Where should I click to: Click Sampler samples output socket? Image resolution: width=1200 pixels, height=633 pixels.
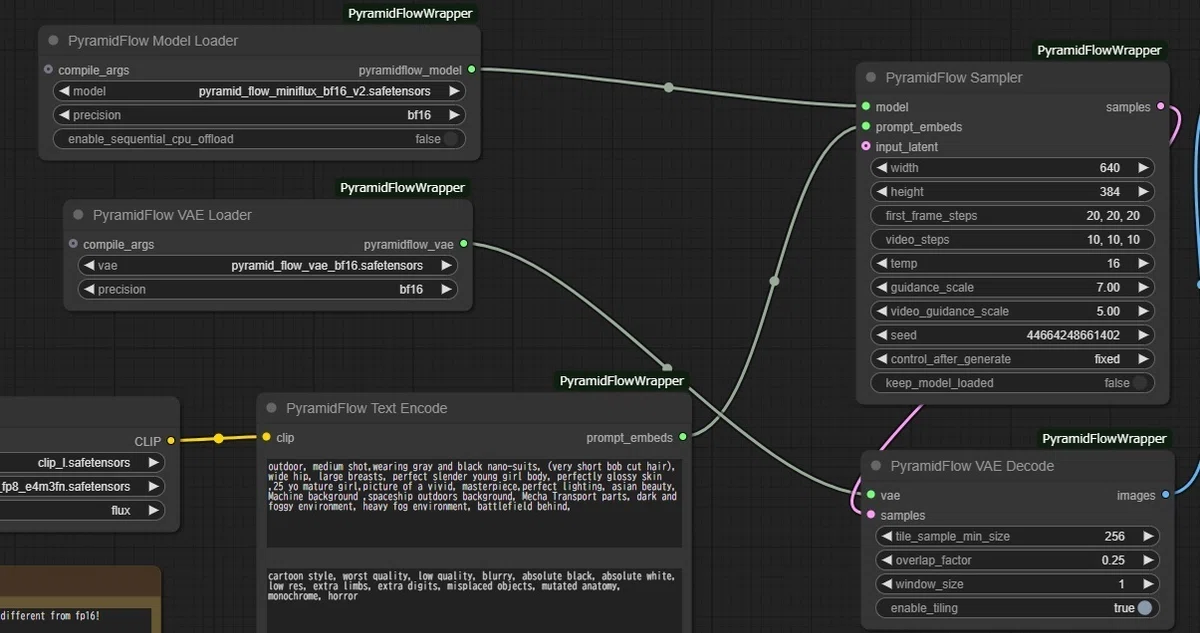tap(1160, 106)
